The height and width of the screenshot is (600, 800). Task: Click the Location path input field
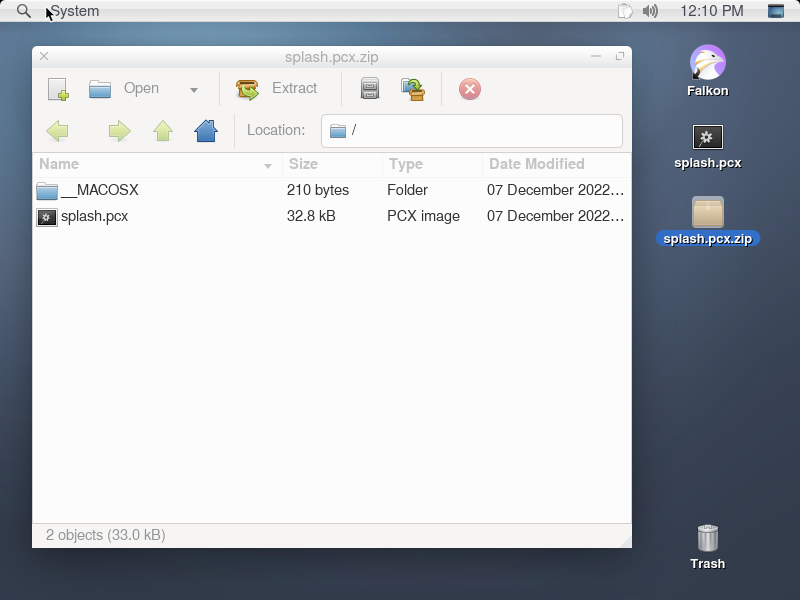(x=471, y=131)
